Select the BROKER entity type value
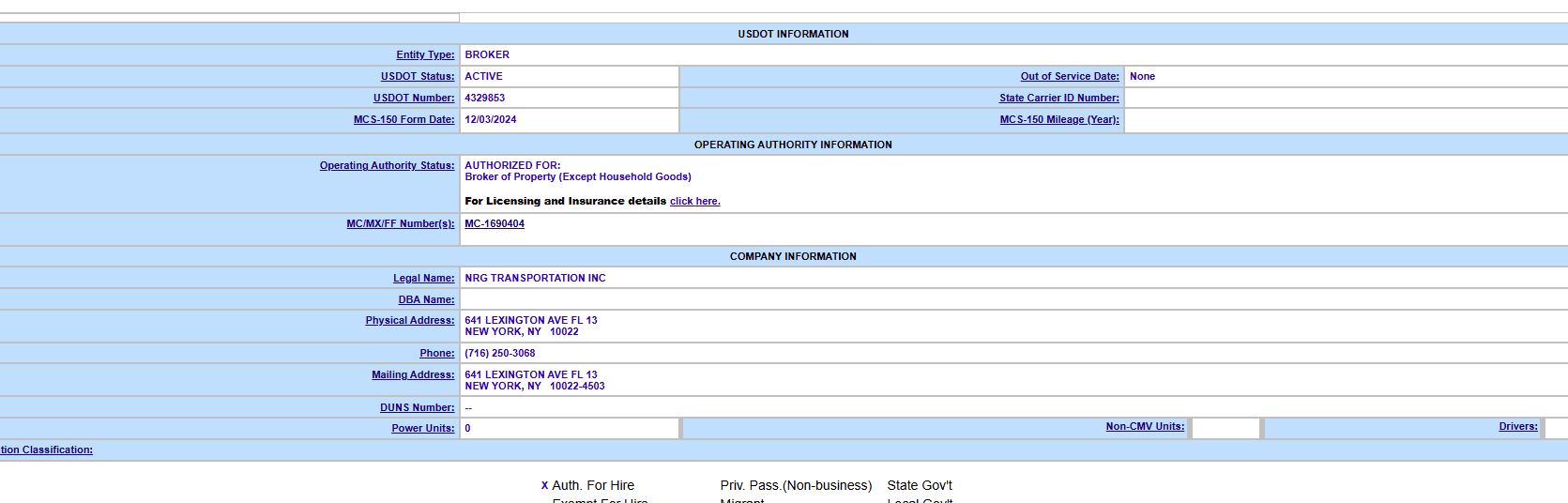The width and height of the screenshot is (1568, 503). [x=487, y=55]
